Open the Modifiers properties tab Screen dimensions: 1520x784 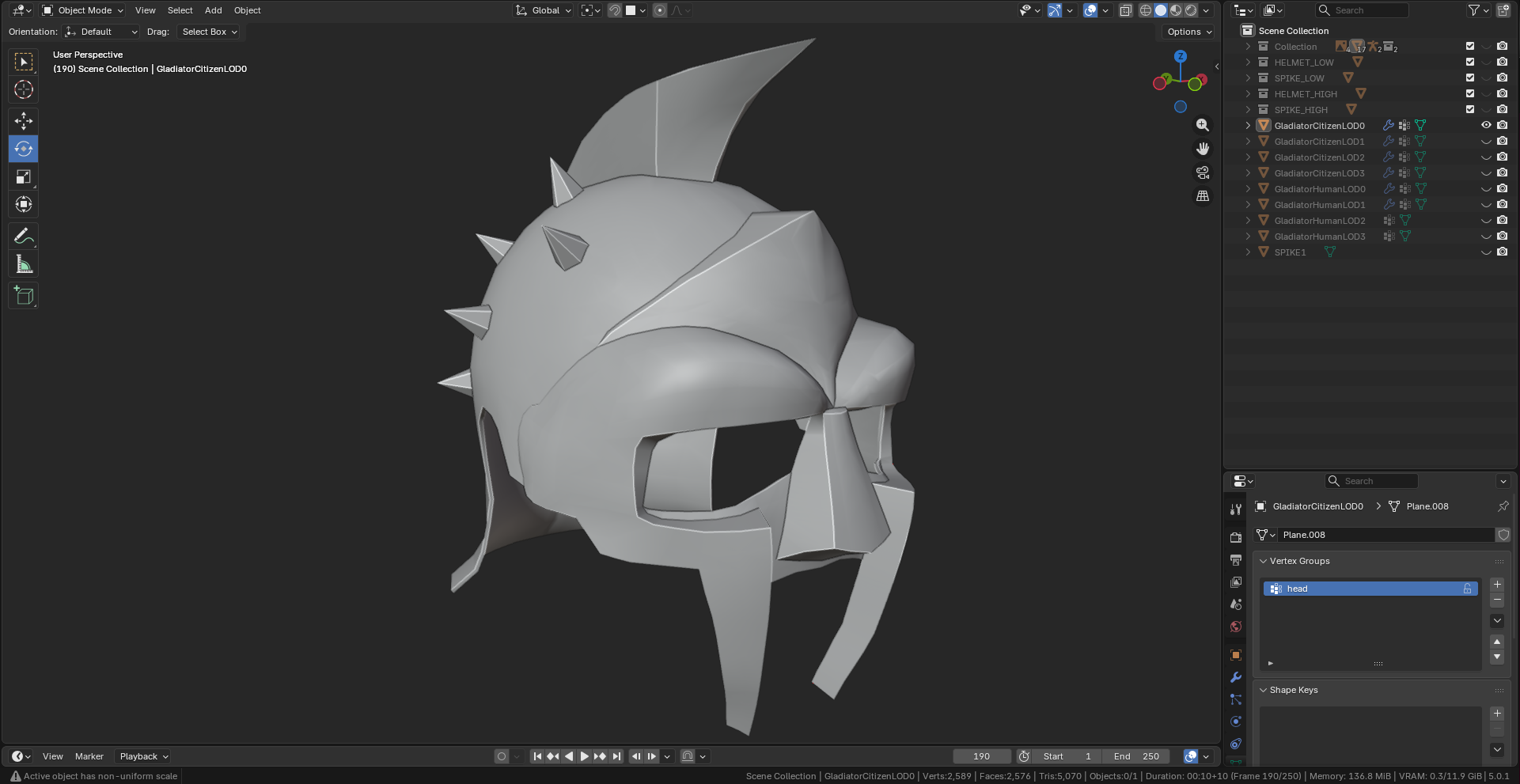[1236, 677]
